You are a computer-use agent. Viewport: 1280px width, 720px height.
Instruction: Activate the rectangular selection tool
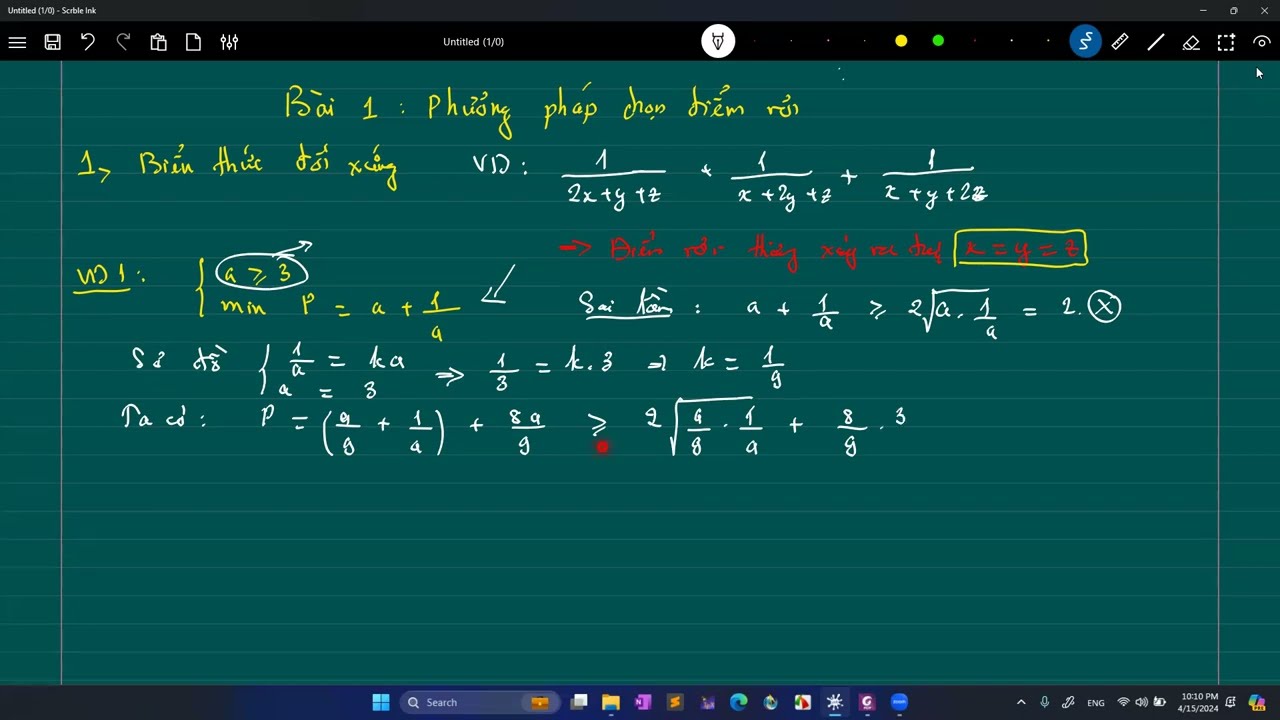point(1226,42)
